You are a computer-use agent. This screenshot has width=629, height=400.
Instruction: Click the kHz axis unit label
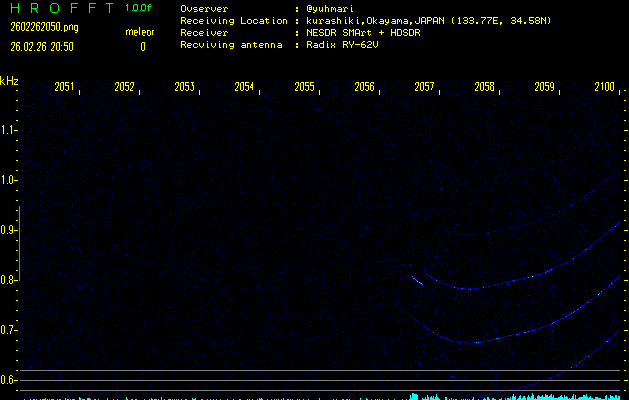click(x=9, y=81)
